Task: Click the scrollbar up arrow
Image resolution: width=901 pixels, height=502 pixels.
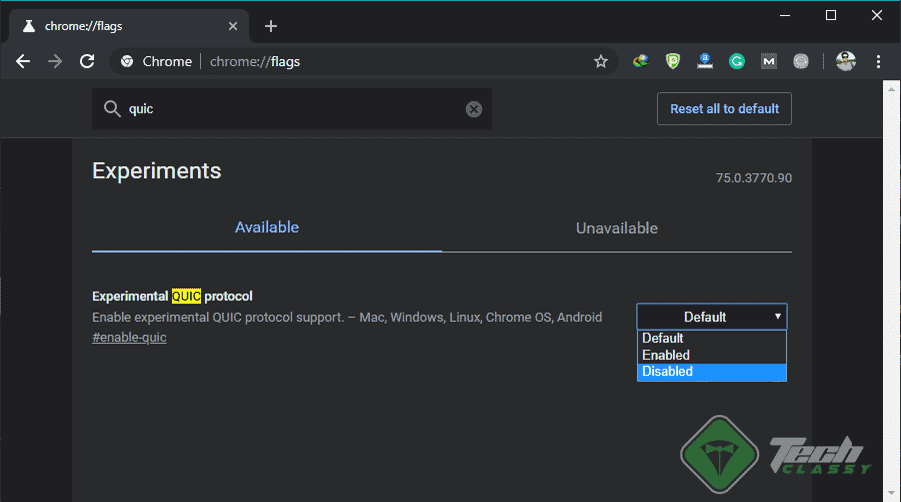Action: (891, 89)
